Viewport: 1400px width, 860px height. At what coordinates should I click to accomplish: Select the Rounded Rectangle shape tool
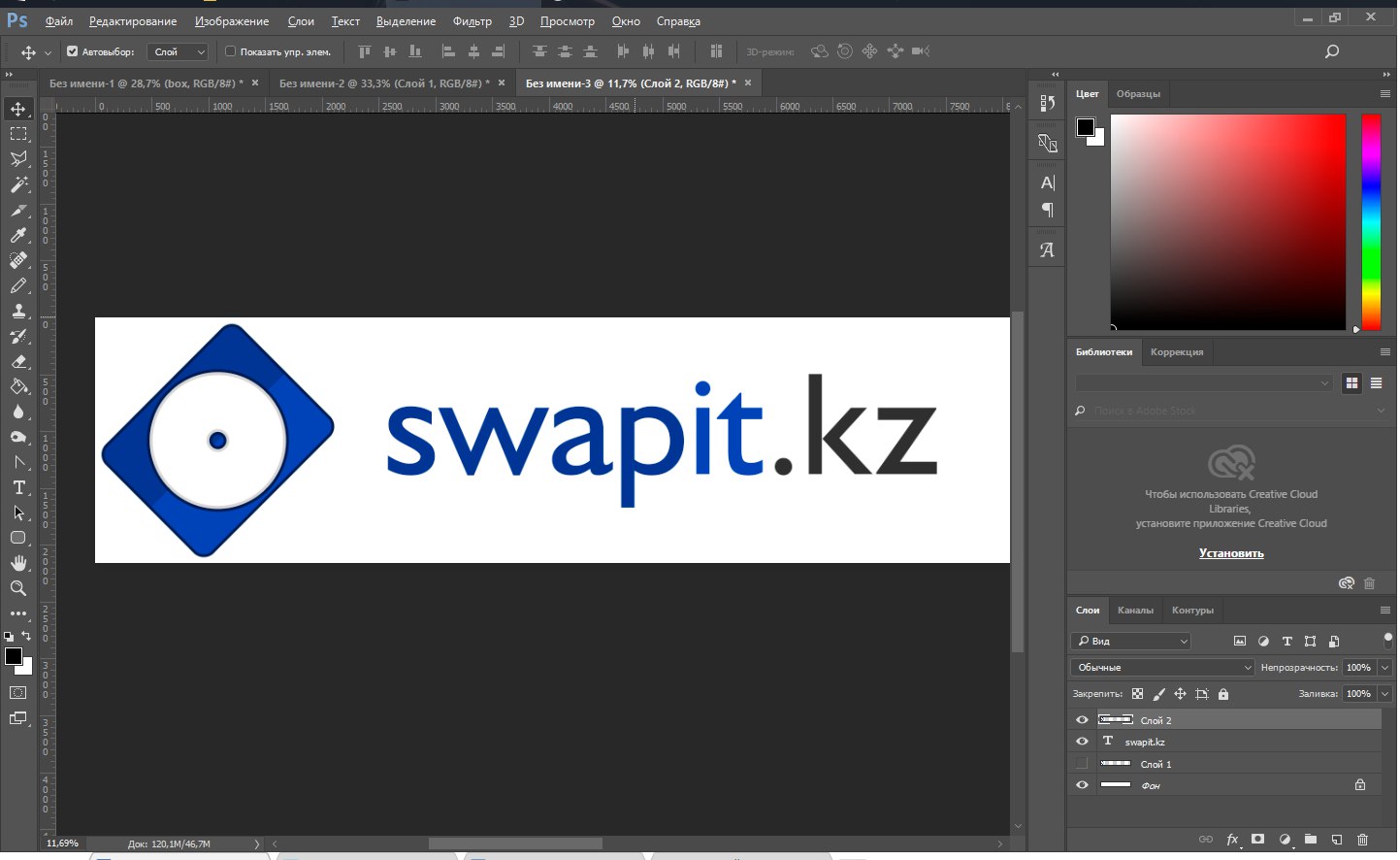coord(18,538)
